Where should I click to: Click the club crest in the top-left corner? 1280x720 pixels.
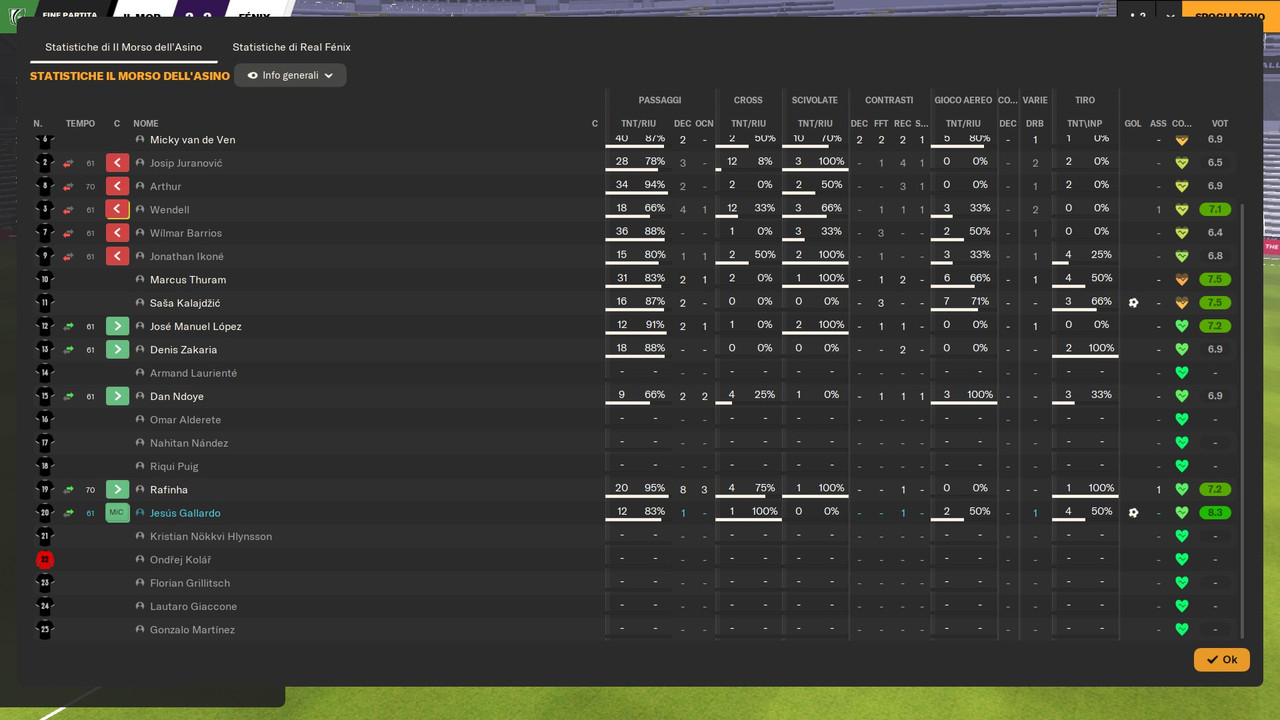coord(16,14)
